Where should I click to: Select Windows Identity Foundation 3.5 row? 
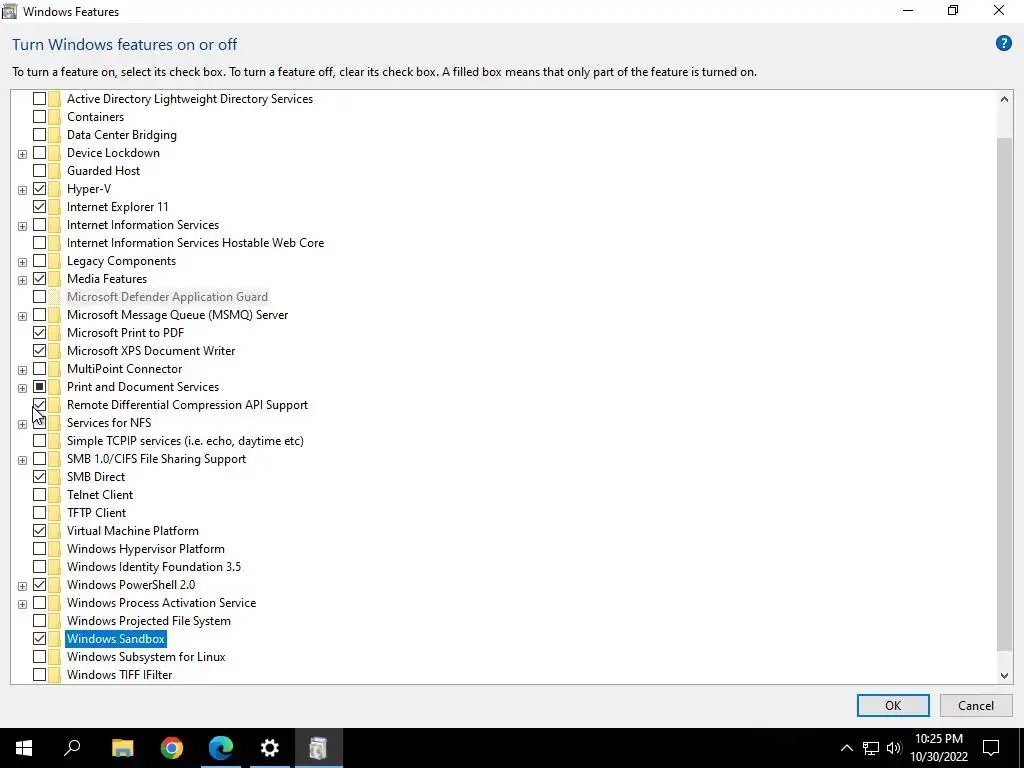[x=153, y=567]
